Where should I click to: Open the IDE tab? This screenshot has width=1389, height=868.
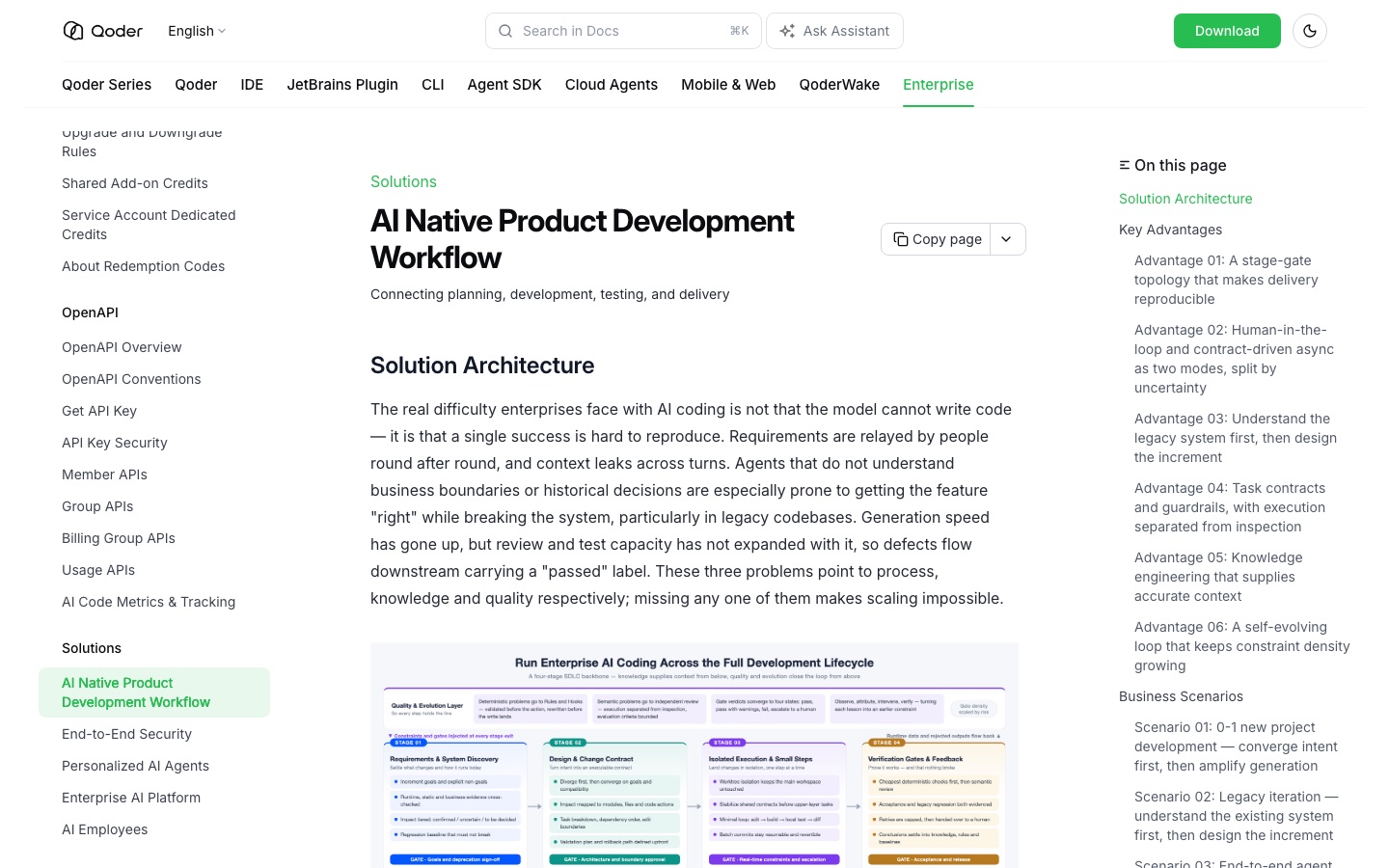252,85
